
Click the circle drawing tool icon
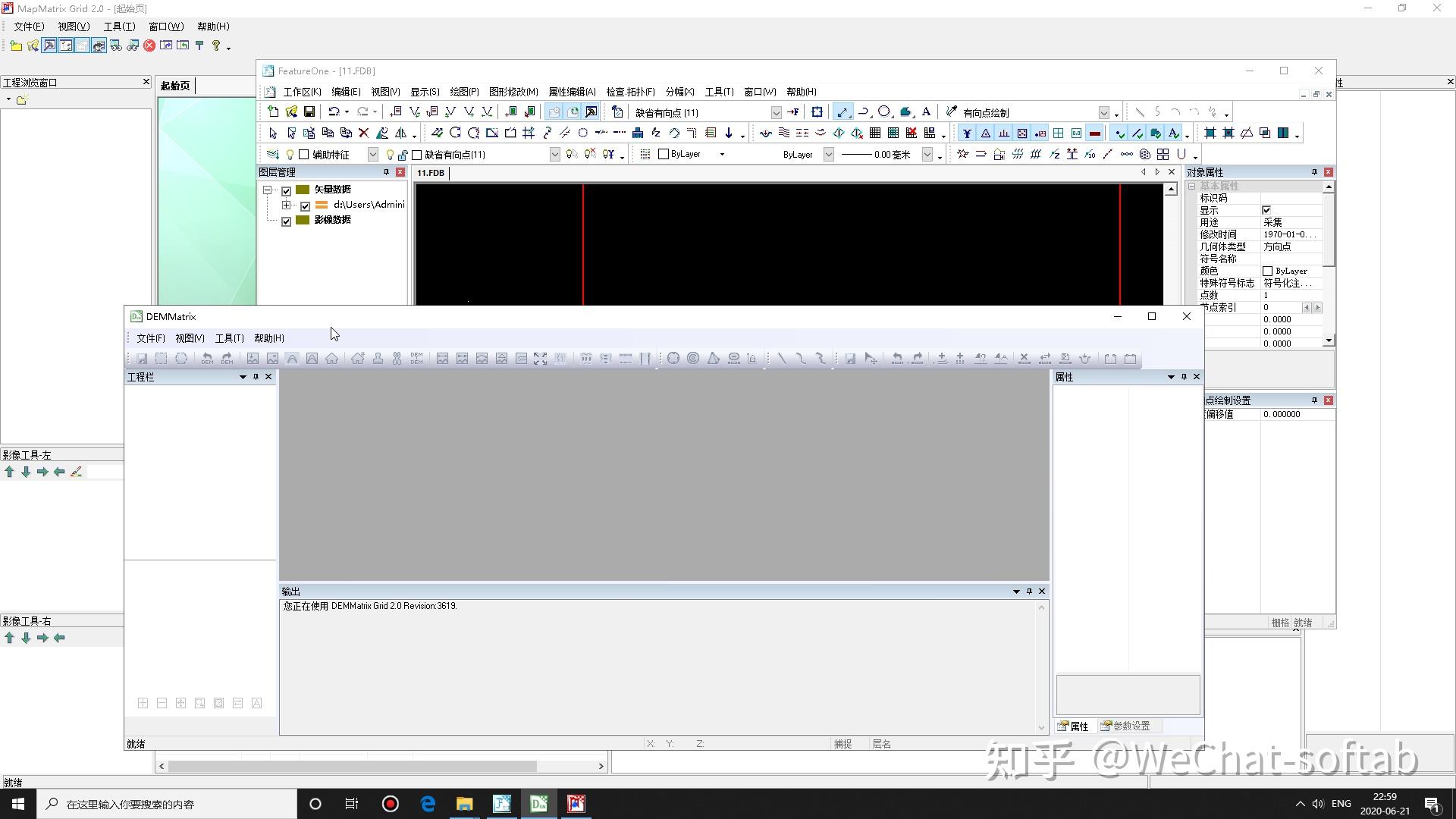coord(884,112)
